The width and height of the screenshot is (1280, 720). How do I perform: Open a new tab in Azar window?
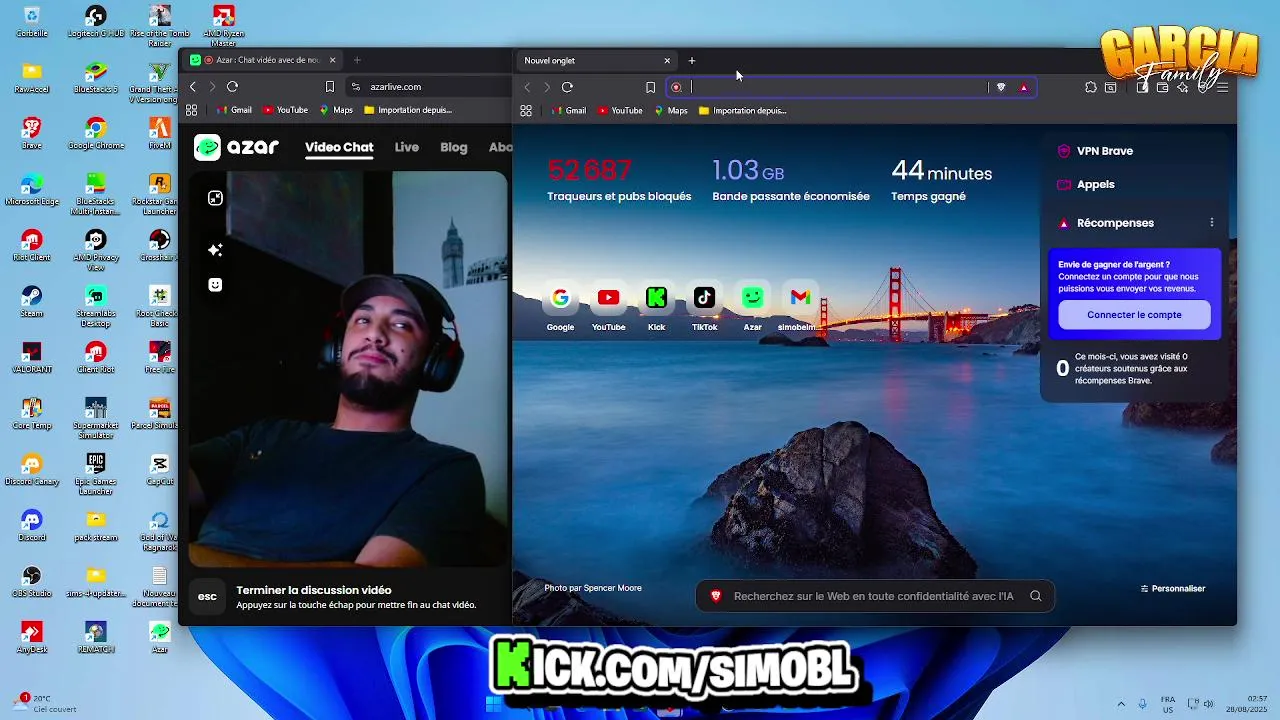click(x=357, y=60)
